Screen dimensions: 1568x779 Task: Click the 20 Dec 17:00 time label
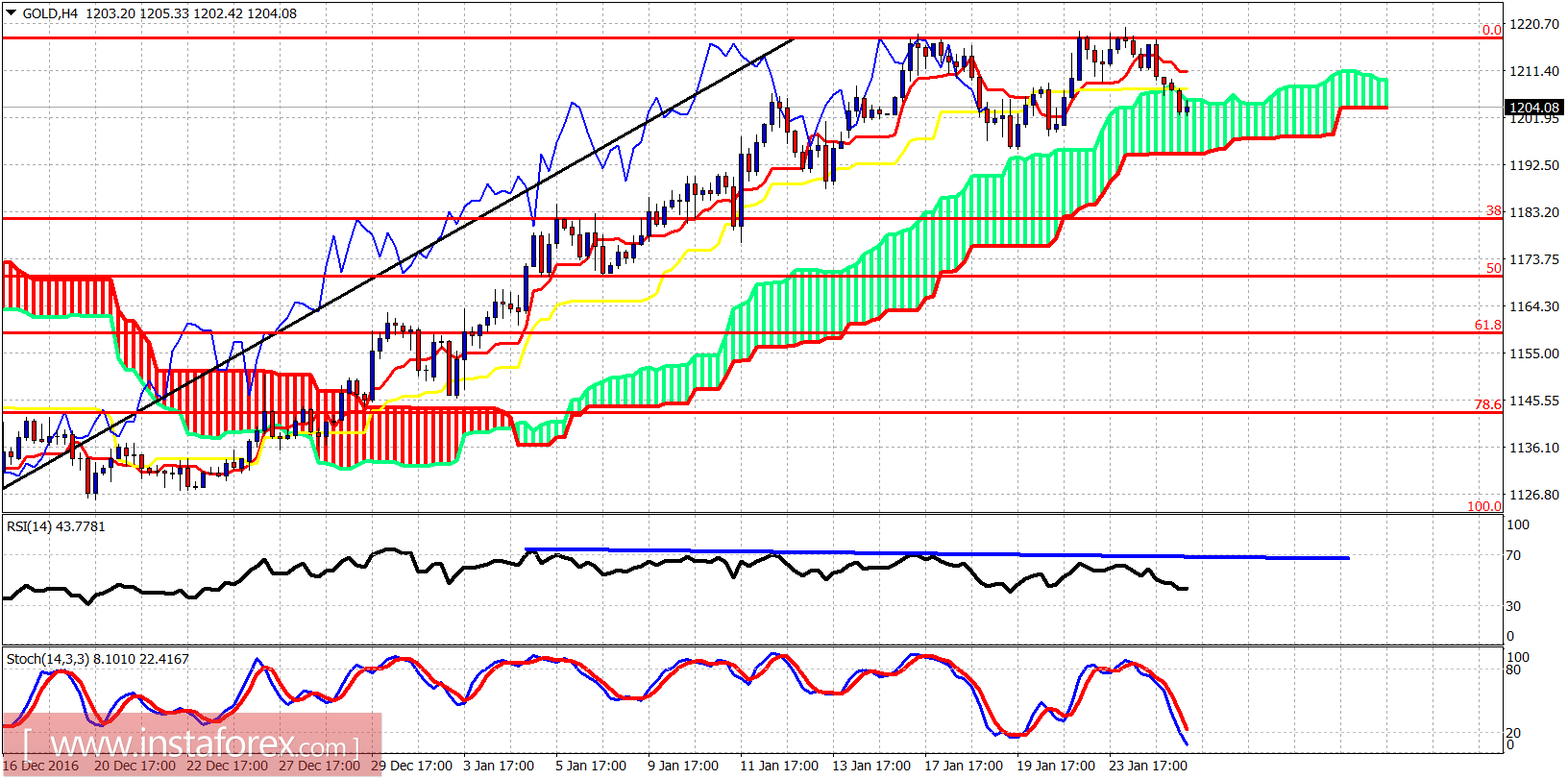tap(135, 766)
